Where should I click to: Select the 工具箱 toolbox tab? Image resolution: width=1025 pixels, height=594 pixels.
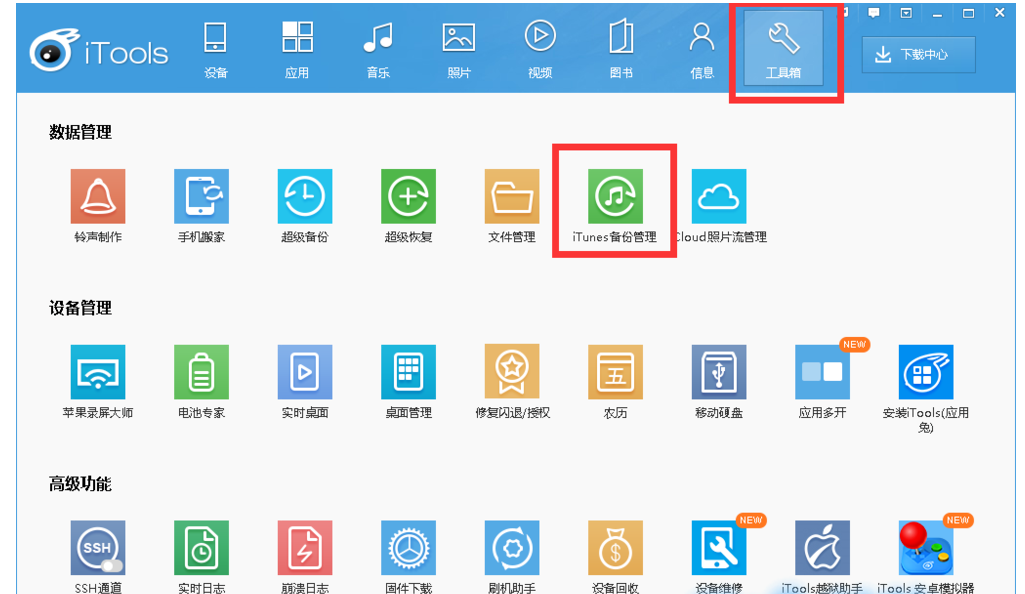(x=783, y=48)
